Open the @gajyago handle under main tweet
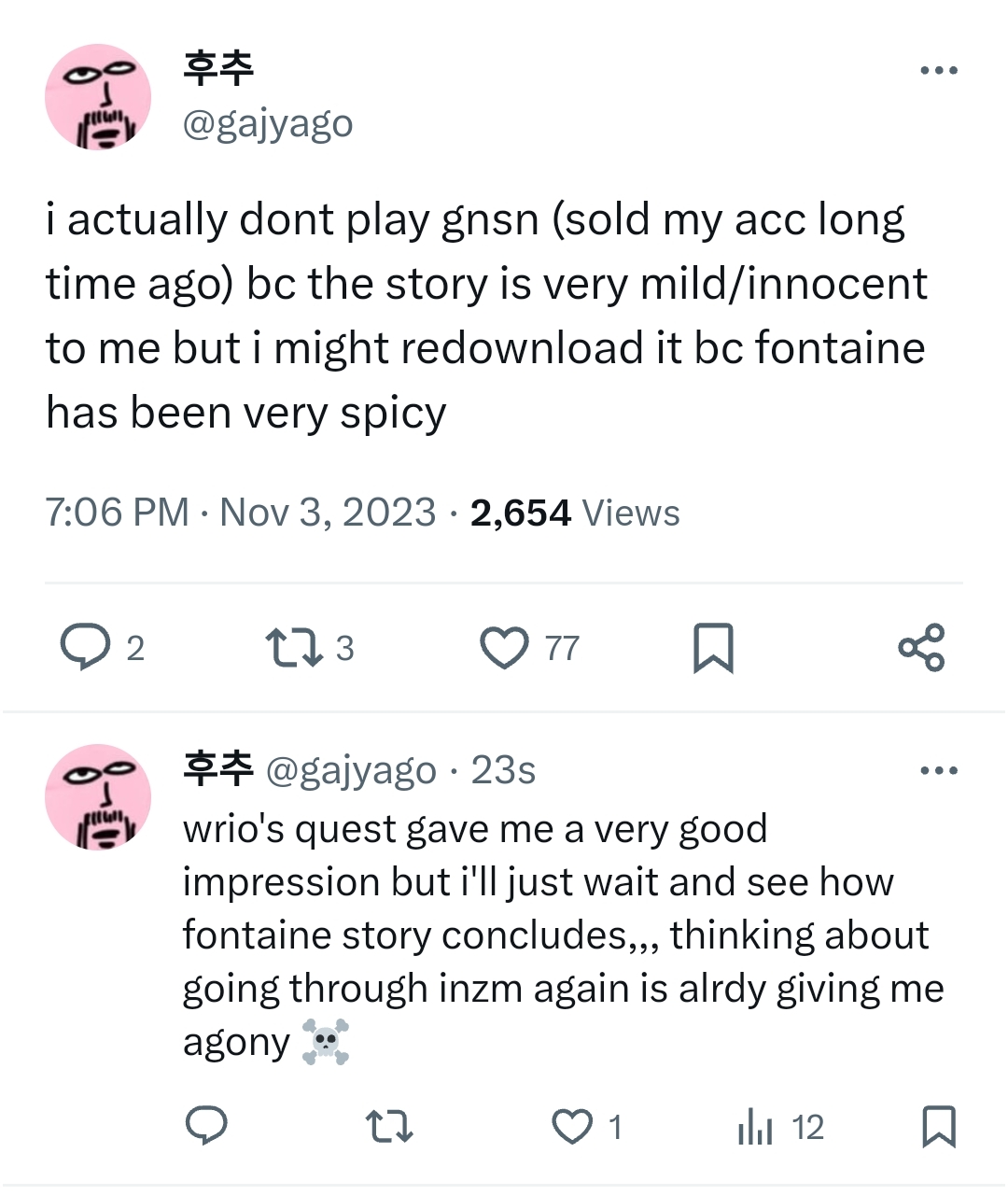The image size is (1008, 1195). [268, 123]
